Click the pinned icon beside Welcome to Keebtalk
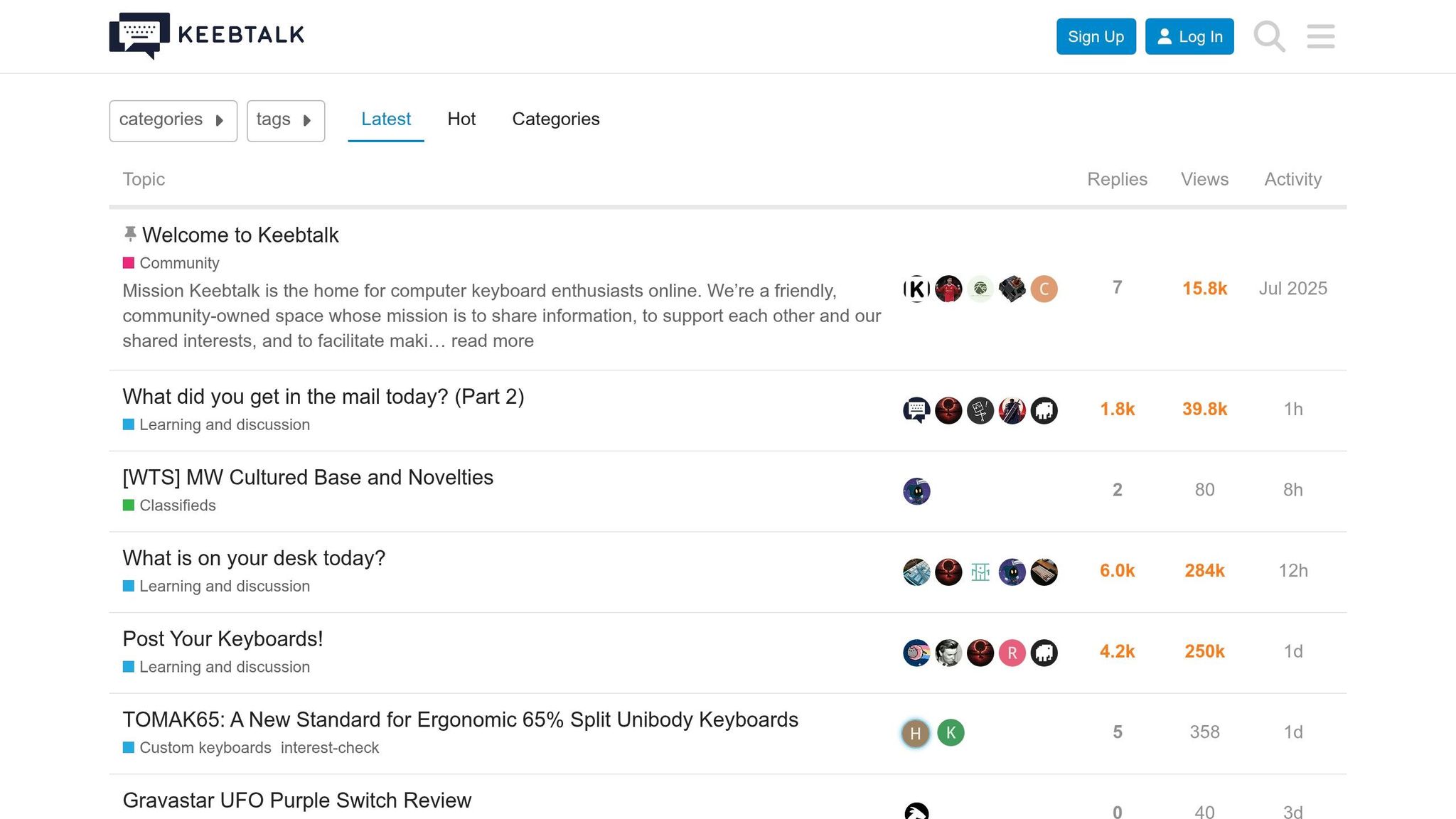Viewport: 1456px width, 819px height. click(130, 234)
